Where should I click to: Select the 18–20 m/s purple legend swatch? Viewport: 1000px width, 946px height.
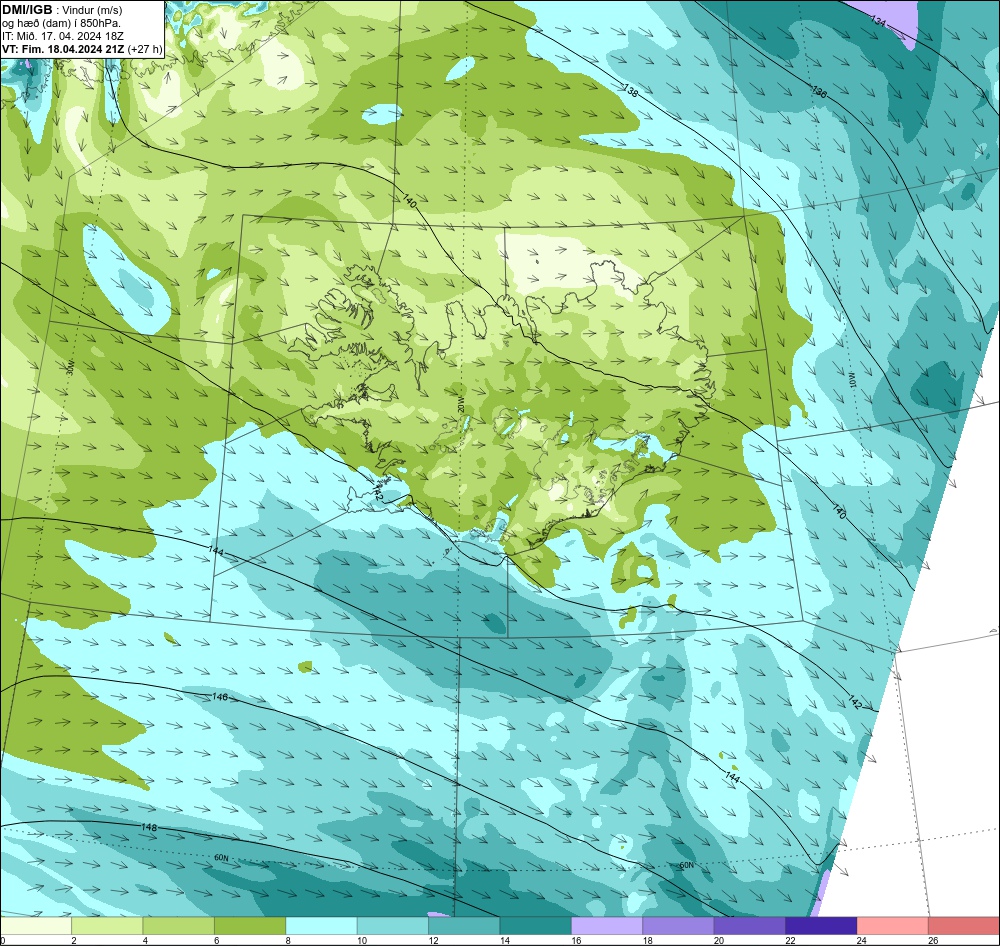[x=679, y=926]
